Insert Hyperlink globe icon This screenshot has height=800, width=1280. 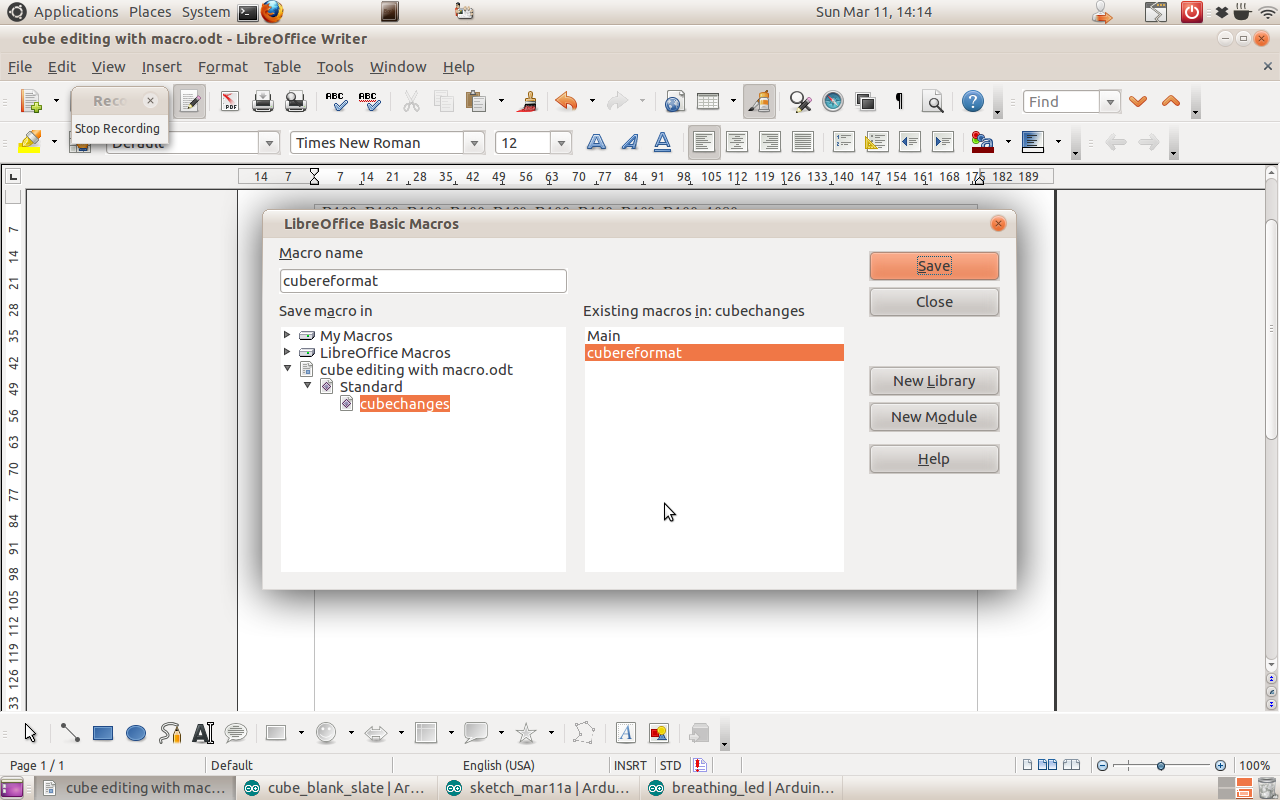tap(674, 101)
